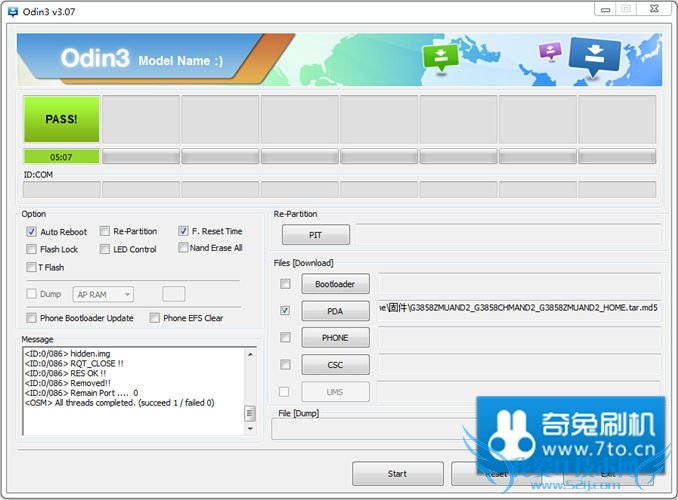Select the 'All threads completed' log line
Image resolution: width=678 pixels, height=500 pixels.
coord(120,403)
